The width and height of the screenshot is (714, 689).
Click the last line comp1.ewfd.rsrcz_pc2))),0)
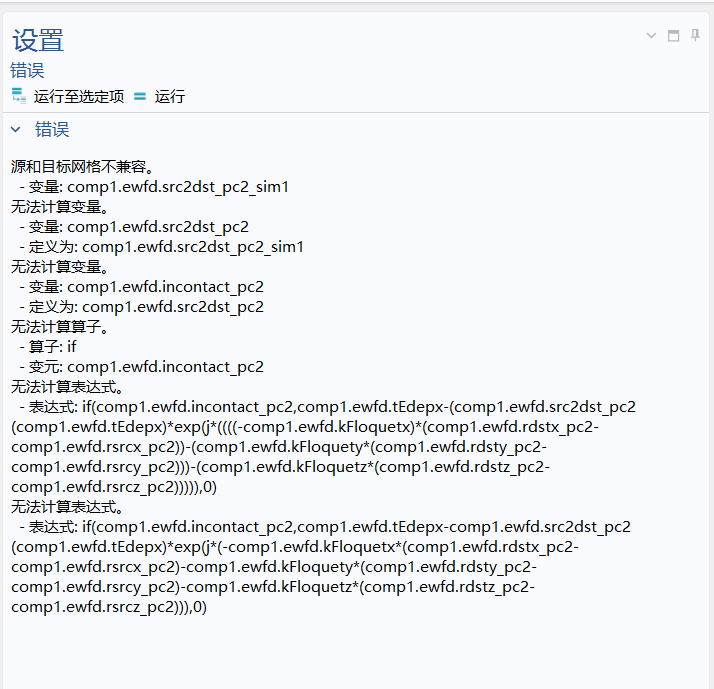tap(109, 607)
